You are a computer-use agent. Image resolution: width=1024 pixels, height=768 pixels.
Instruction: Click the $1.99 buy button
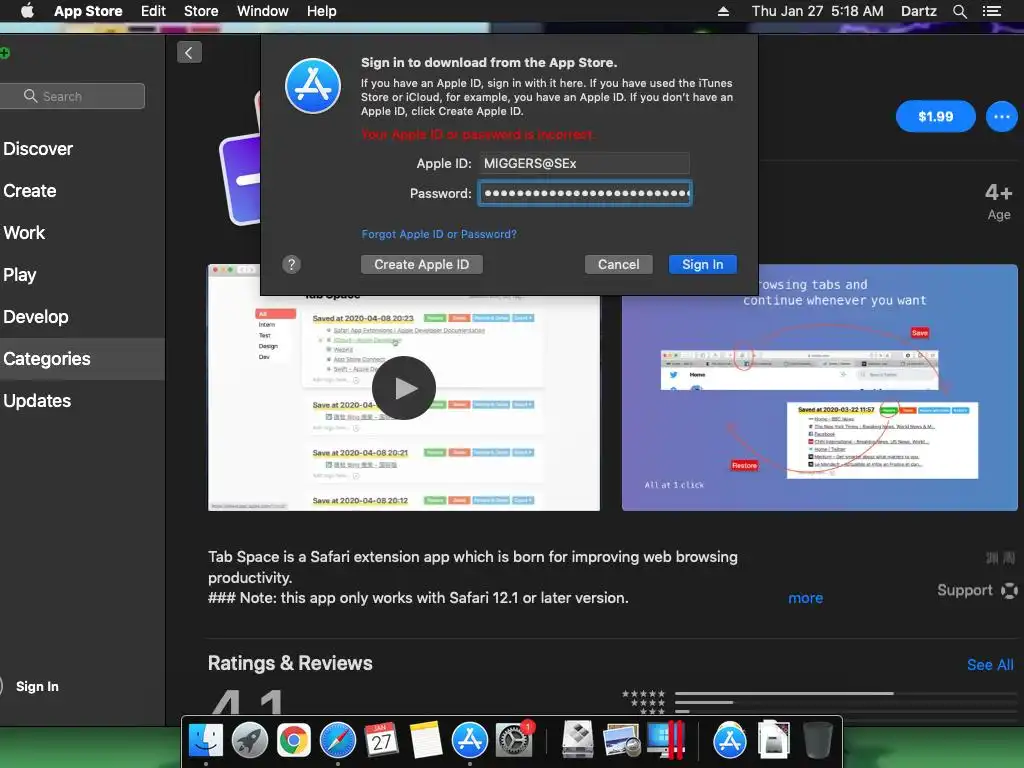click(x=935, y=117)
